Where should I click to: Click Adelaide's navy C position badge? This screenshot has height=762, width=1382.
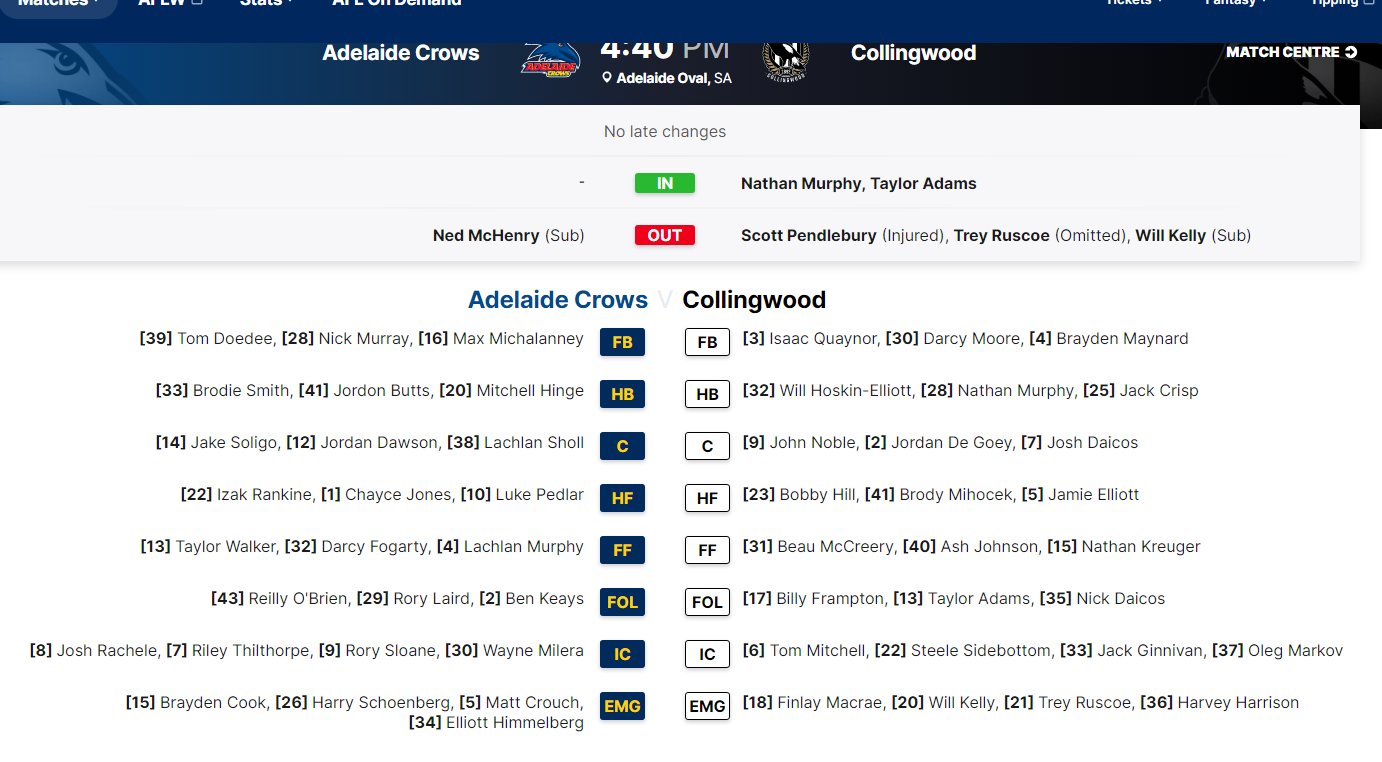tap(622, 446)
